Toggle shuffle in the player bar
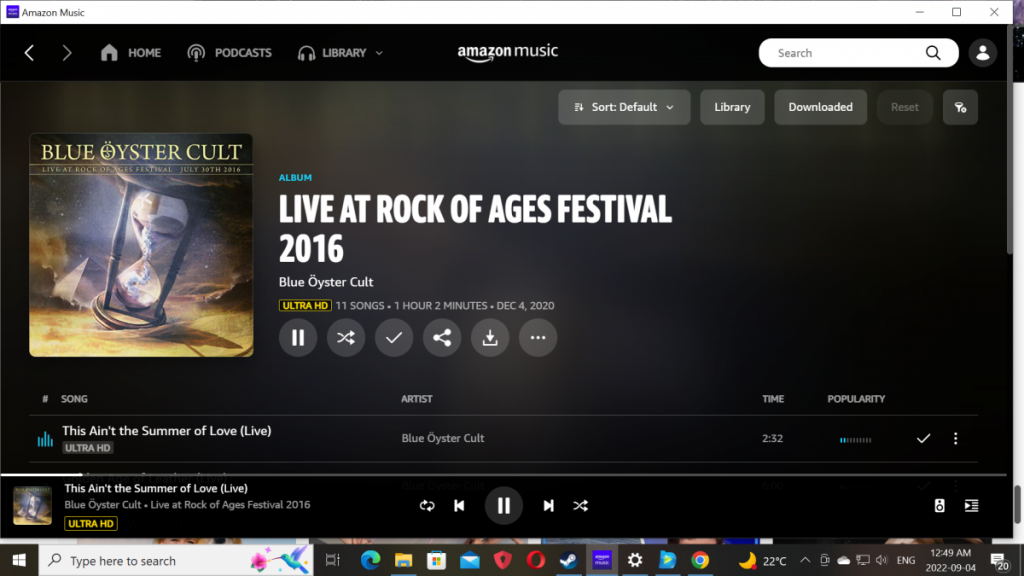 tap(581, 505)
